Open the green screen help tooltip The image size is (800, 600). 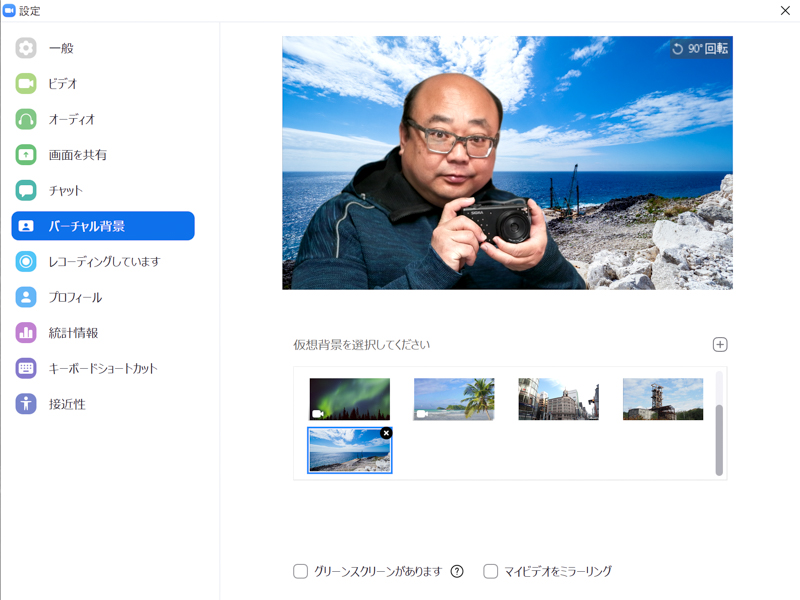coord(458,571)
